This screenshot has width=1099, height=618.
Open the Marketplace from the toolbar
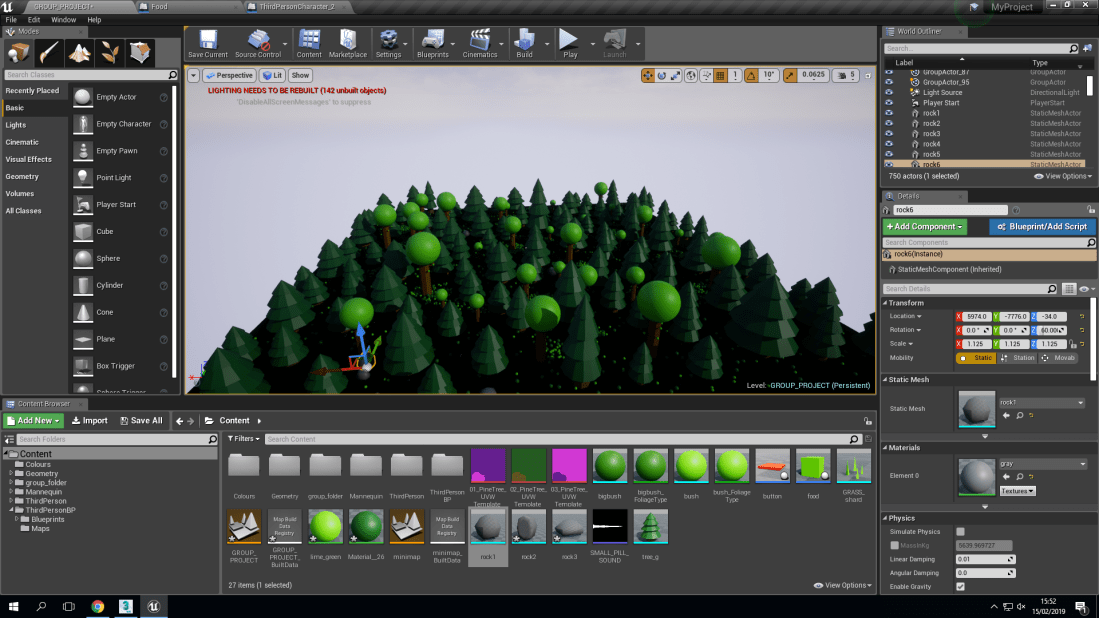click(x=348, y=43)
